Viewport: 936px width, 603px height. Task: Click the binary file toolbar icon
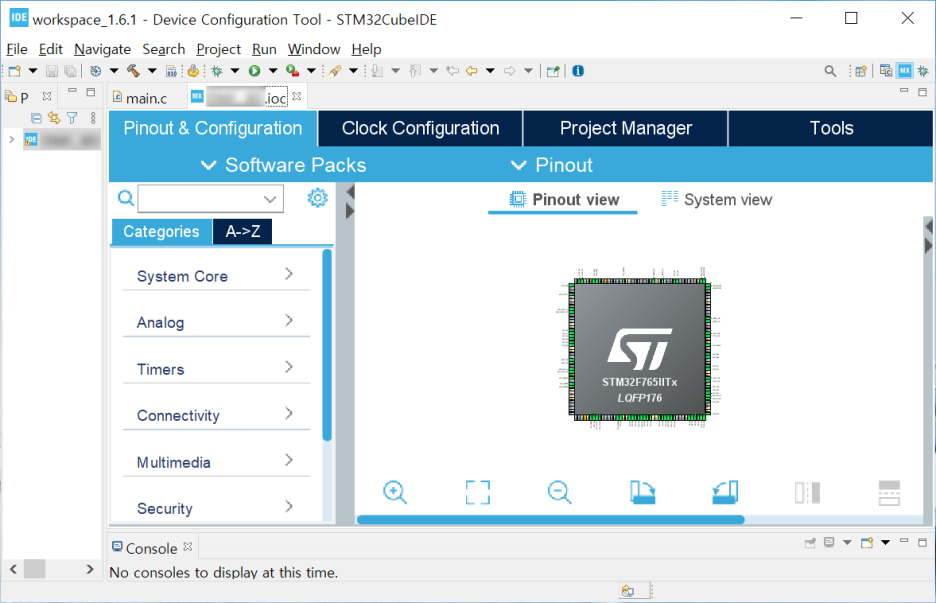pyautogui.click(x=171, y=72)
